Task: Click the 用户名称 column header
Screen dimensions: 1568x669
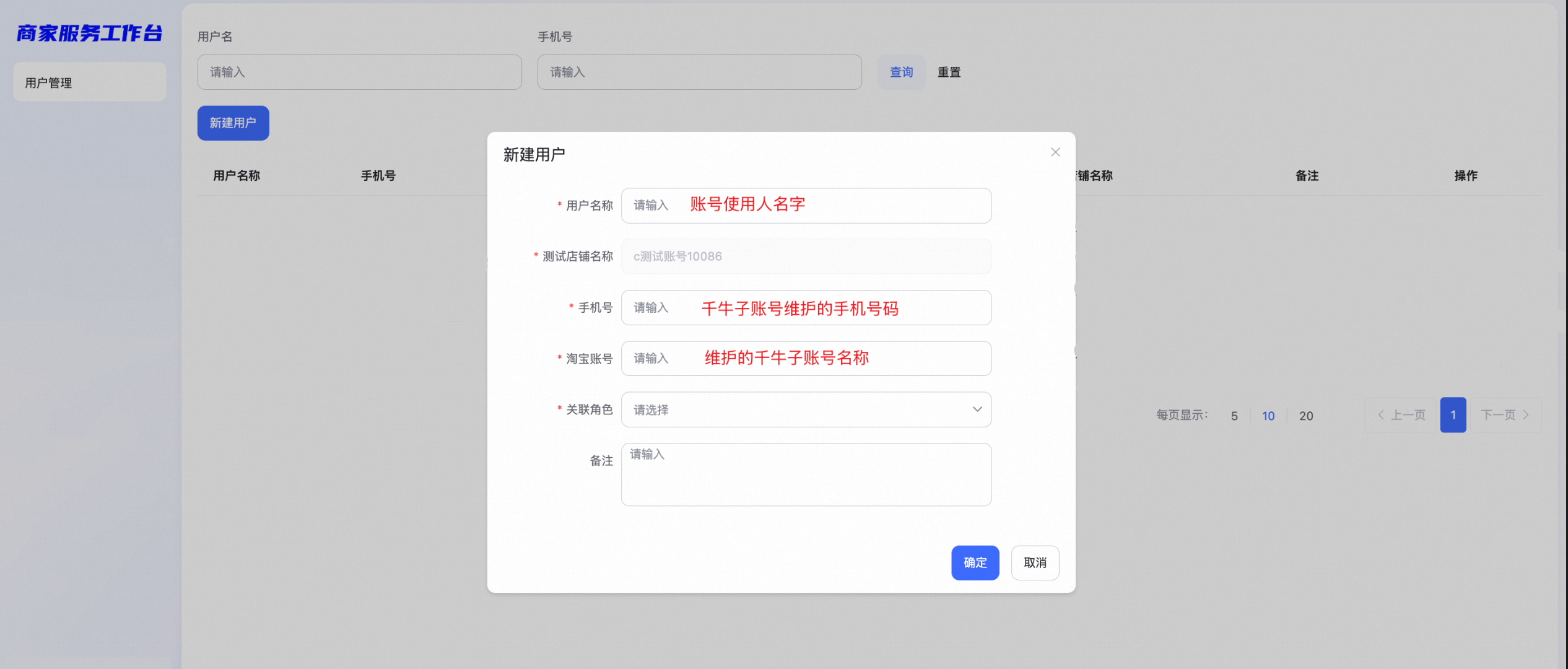Action: pyautogui.click(x=237, y=176)
